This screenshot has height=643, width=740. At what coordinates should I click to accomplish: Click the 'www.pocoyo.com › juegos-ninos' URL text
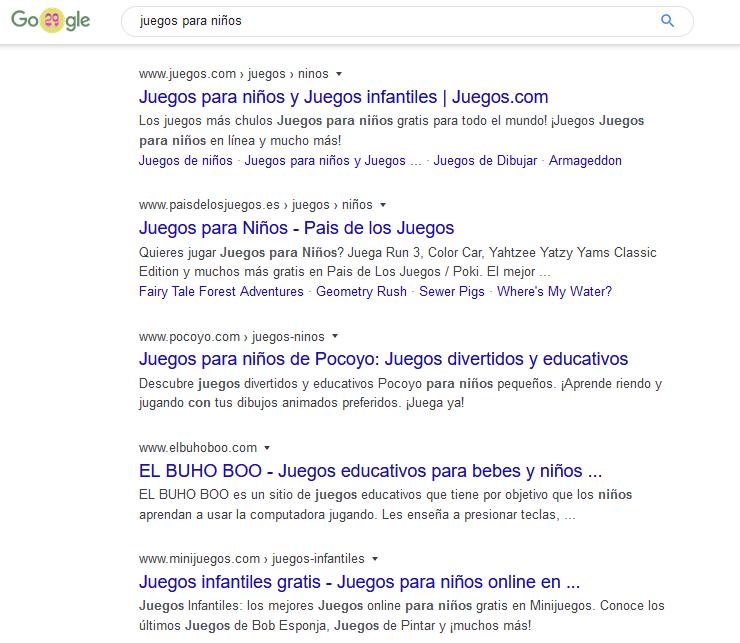pos(232,337)
